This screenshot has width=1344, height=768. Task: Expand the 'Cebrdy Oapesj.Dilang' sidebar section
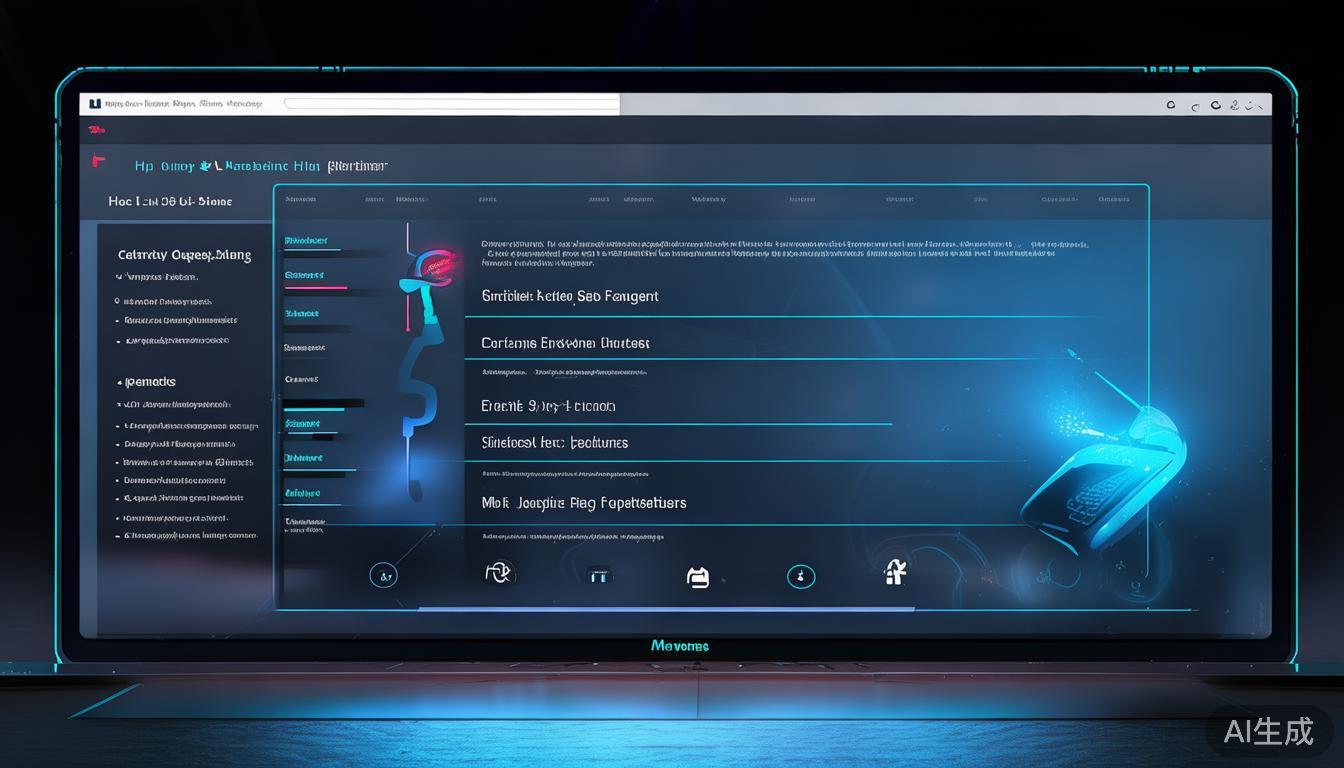coord(184,255)
